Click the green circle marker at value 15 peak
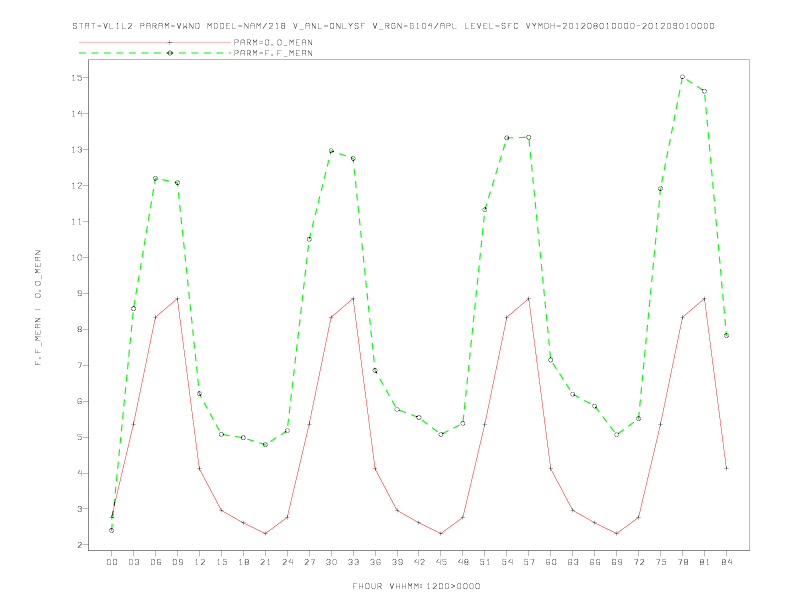This screenshot has height=612, width=792. 682,77
